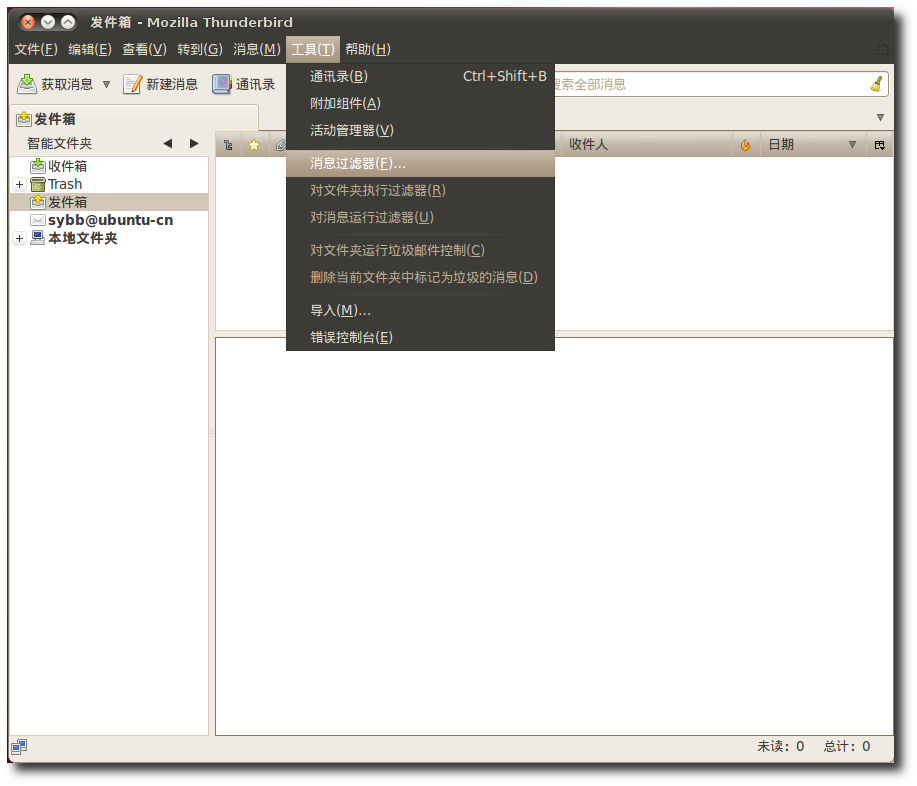Select the Trash folder

point(64,185)
